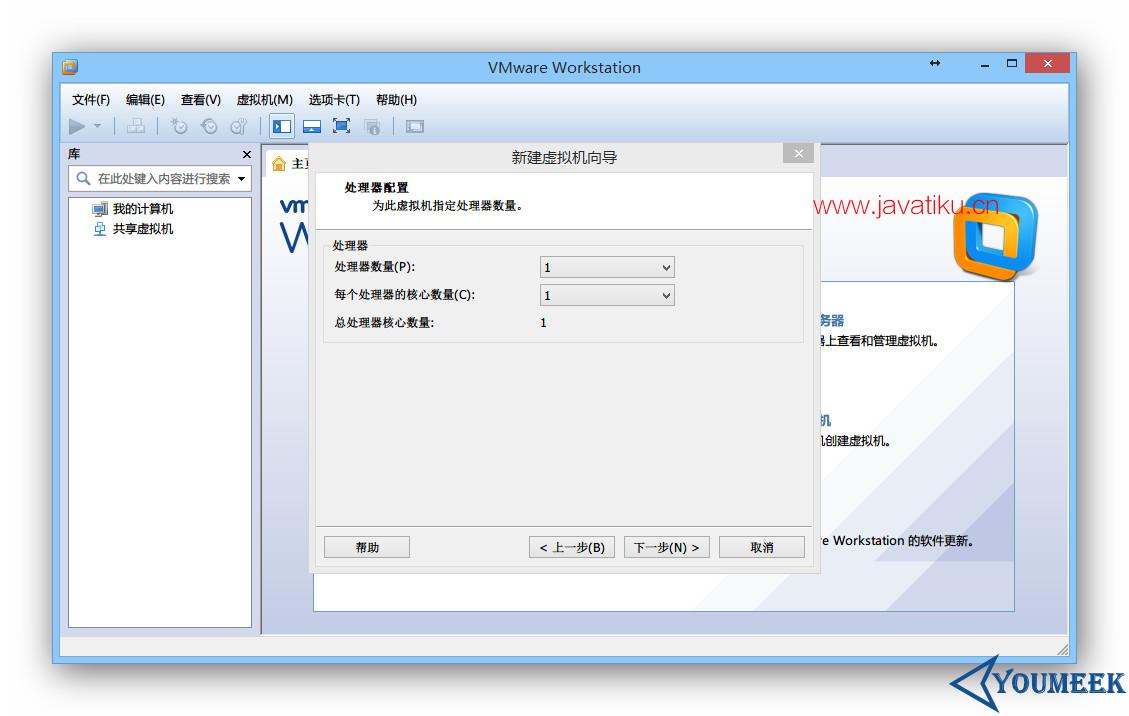Select 共享虚拟机 in library tree
Screen dimensions: 1129x716
[143, 229]
